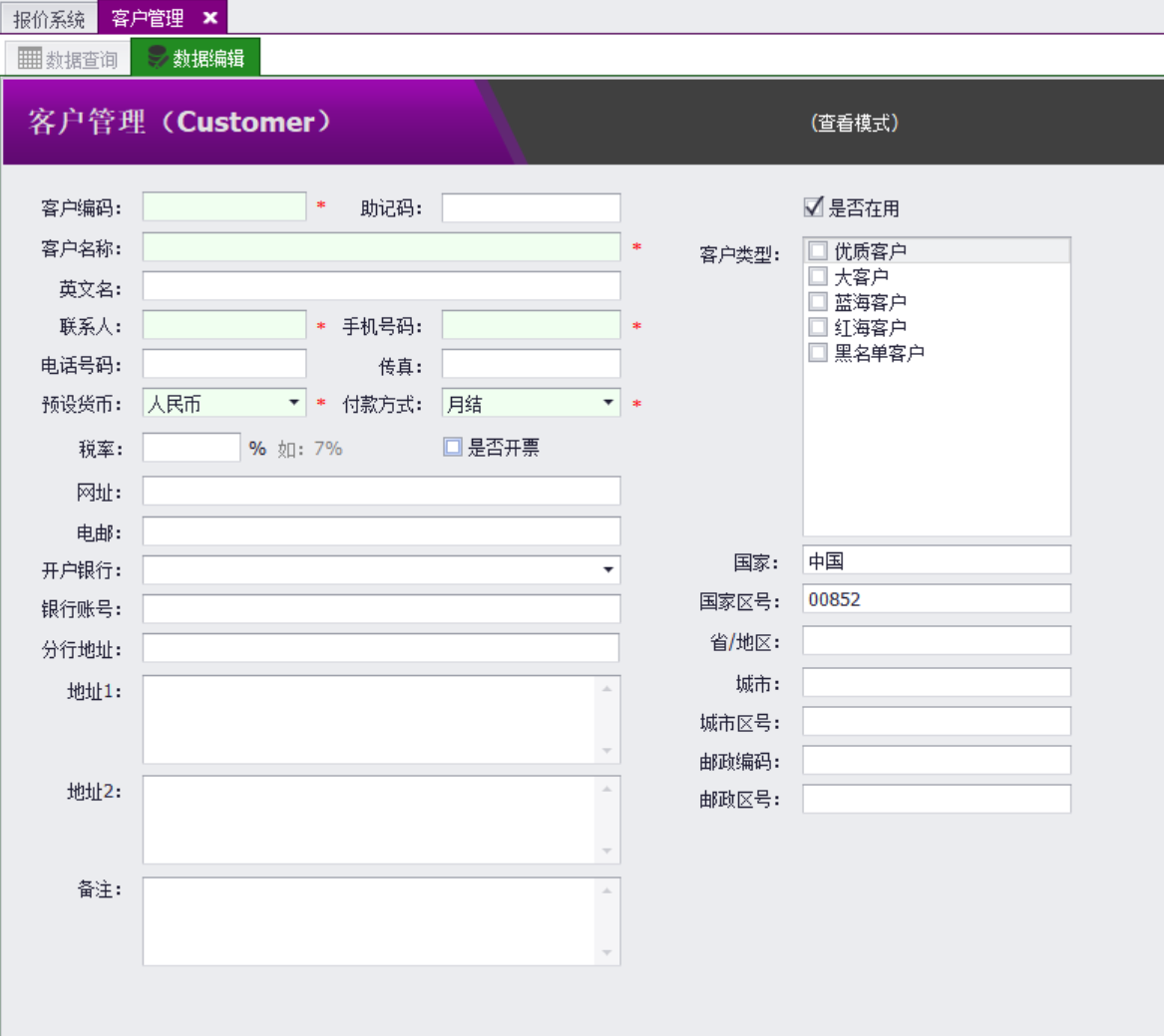The width and height of the screenshot is (1164, 1036).
Task: Select 蓝海客户 in customer type list
Action: pos(818,302)
